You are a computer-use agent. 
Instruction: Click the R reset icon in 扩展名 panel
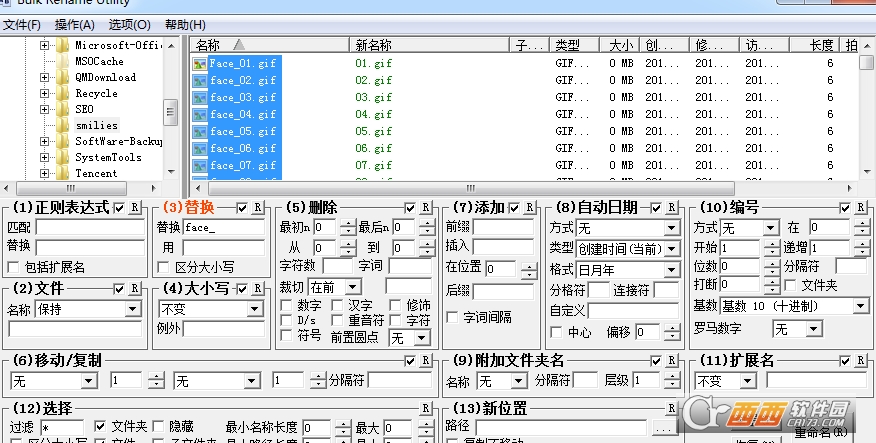pos(860,361)
